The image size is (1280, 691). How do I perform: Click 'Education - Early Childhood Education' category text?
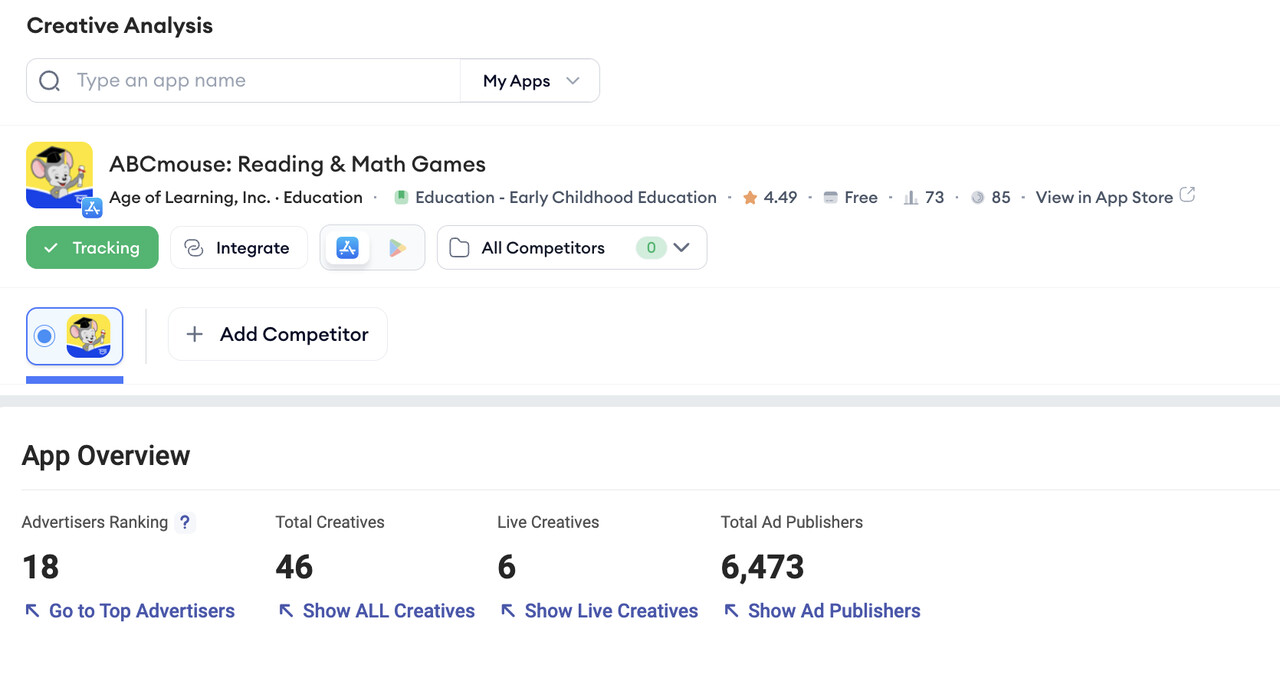[566, 198]
